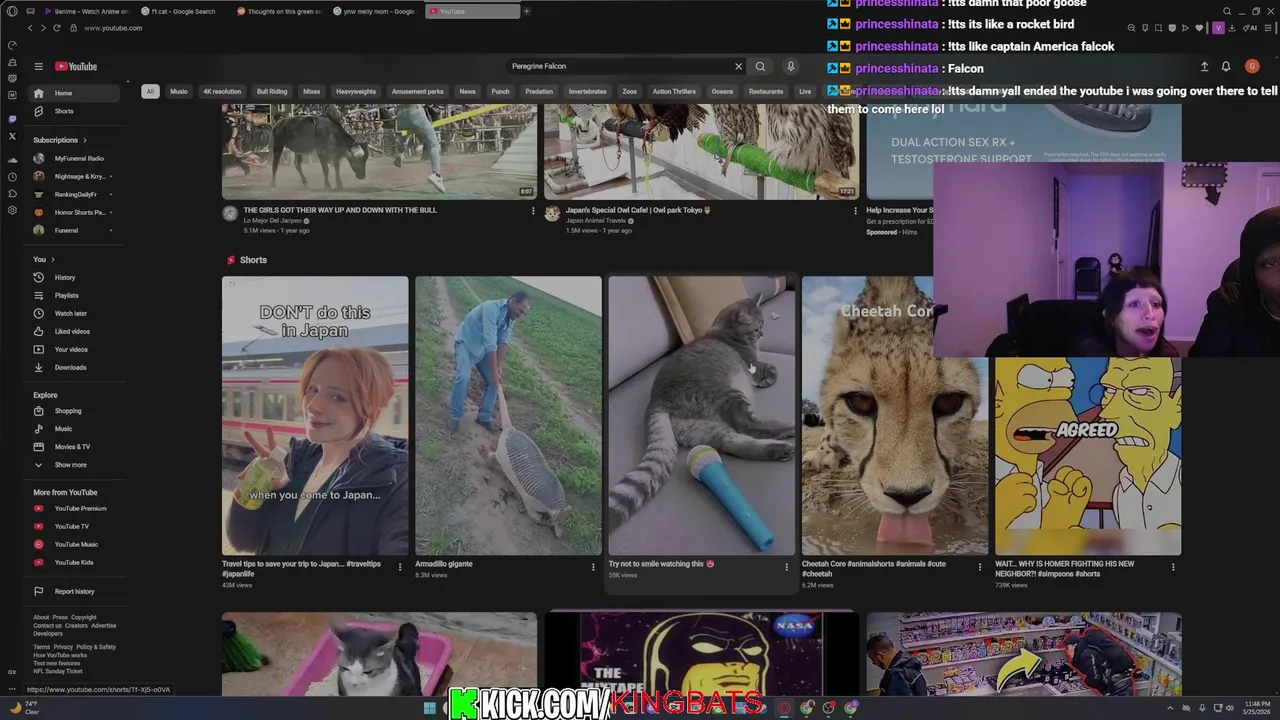Select the Music filter chip
Viewport: 1280px width, 720px height.
pos(179,91)
